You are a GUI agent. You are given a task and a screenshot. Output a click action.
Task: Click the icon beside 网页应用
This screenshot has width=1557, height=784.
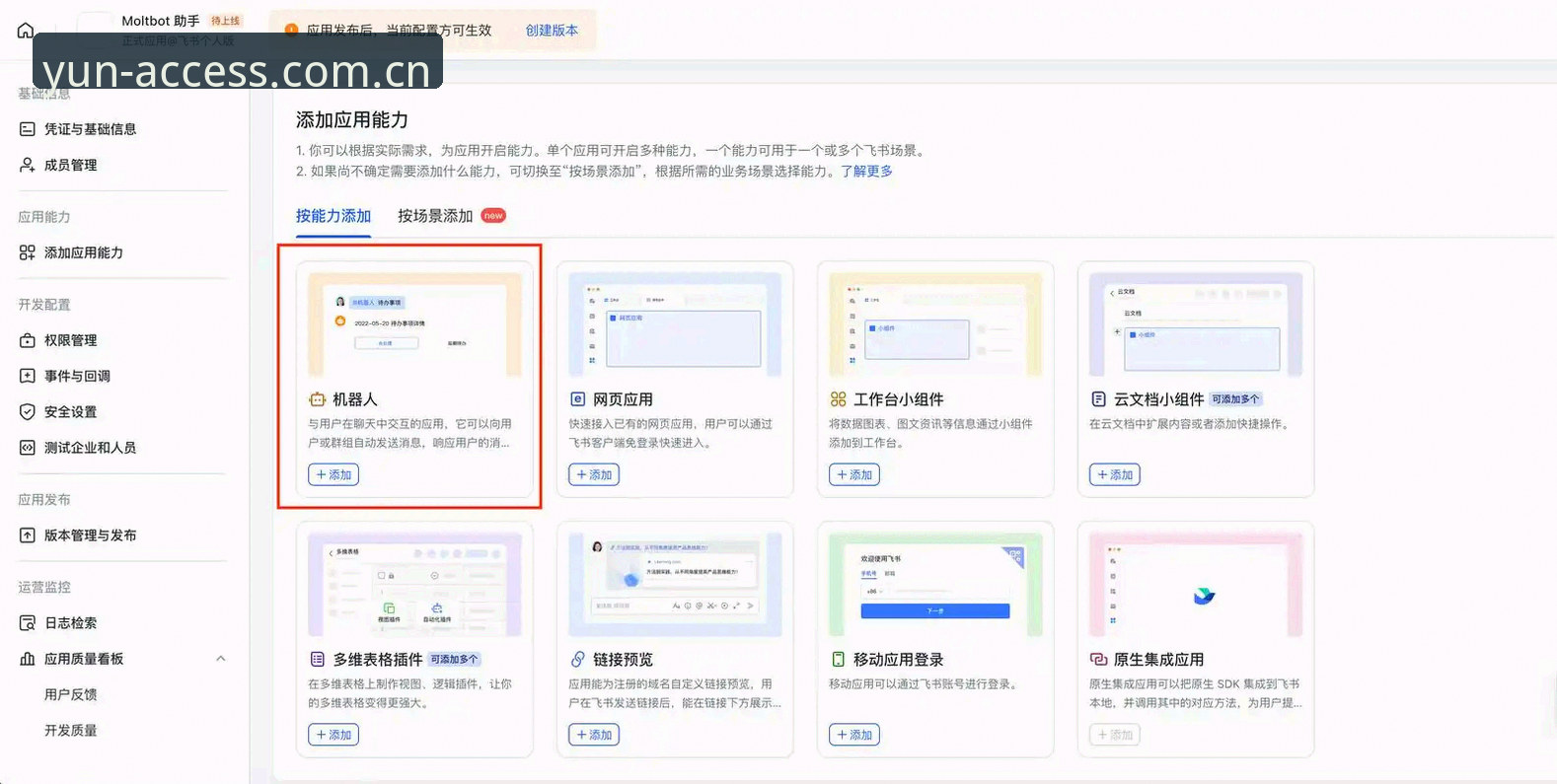click(577, 399)
